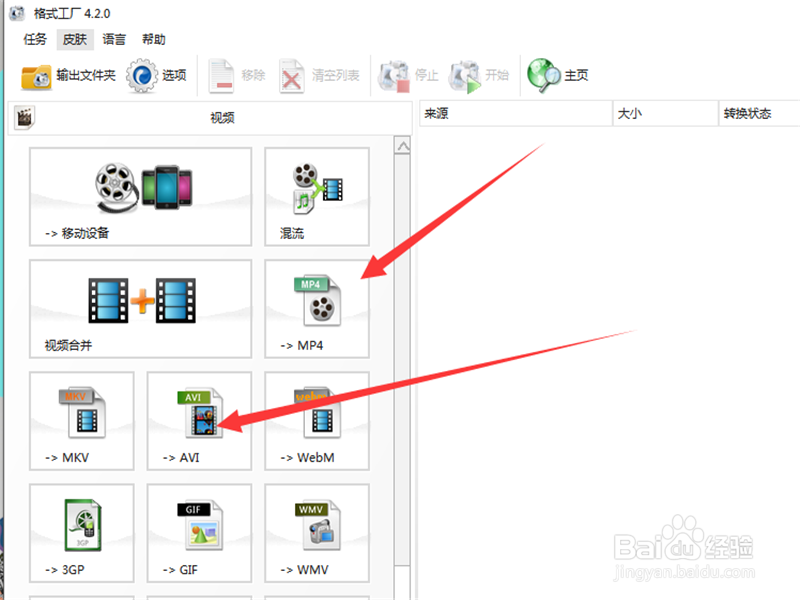
Task: Open 主页 homepage globe icon
Action: 543,76
